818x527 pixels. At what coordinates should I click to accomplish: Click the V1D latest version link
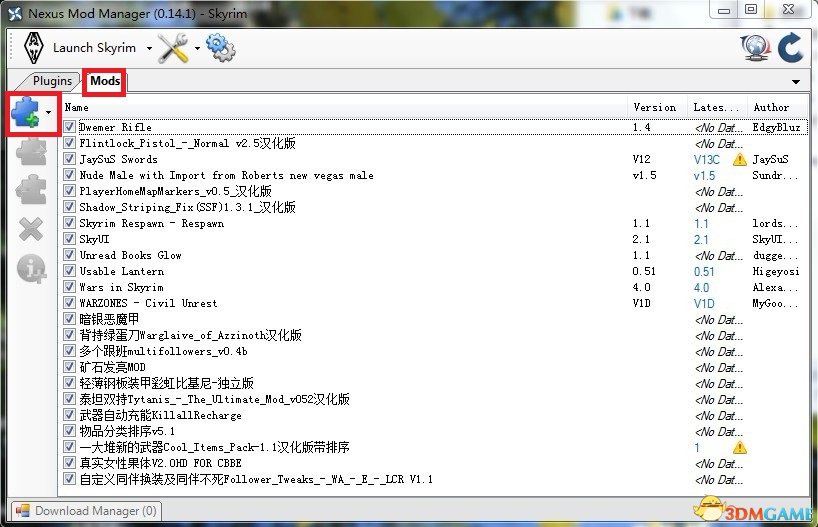tap(704, 304)
